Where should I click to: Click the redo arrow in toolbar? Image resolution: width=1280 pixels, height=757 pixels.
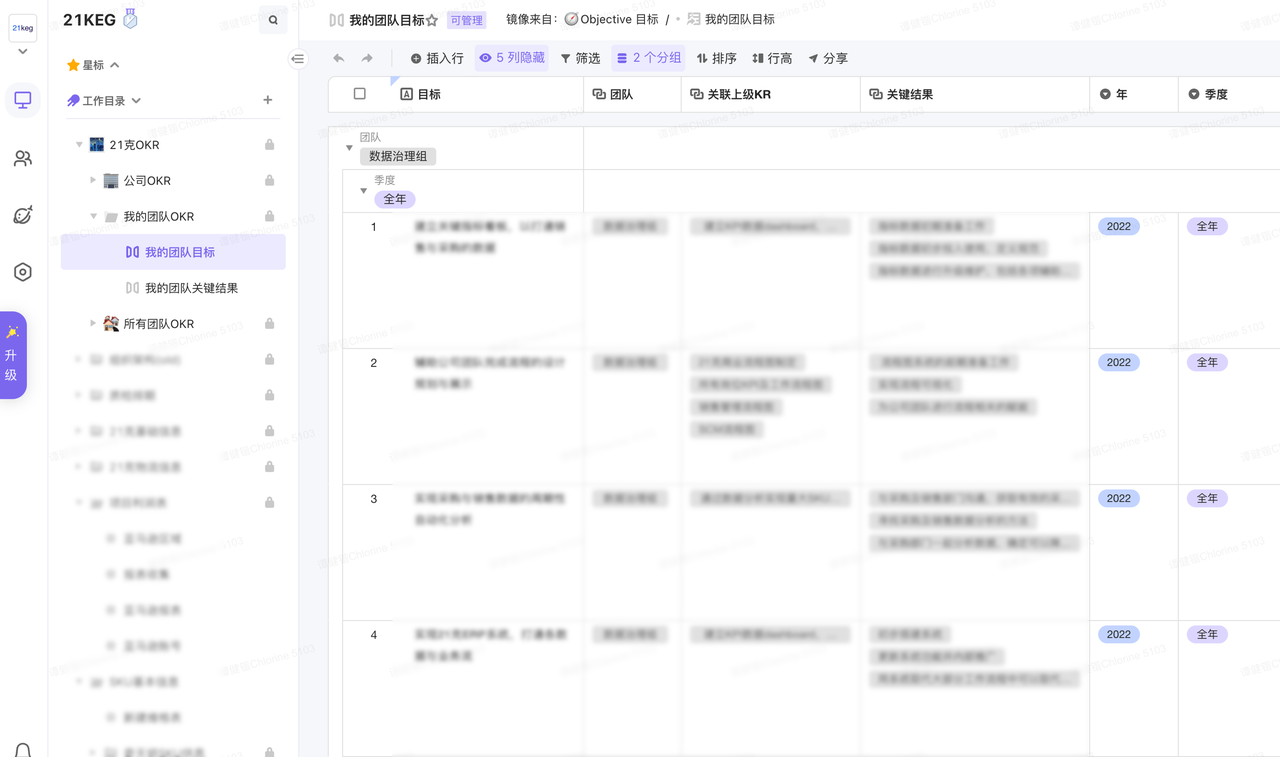coord(367,59)
